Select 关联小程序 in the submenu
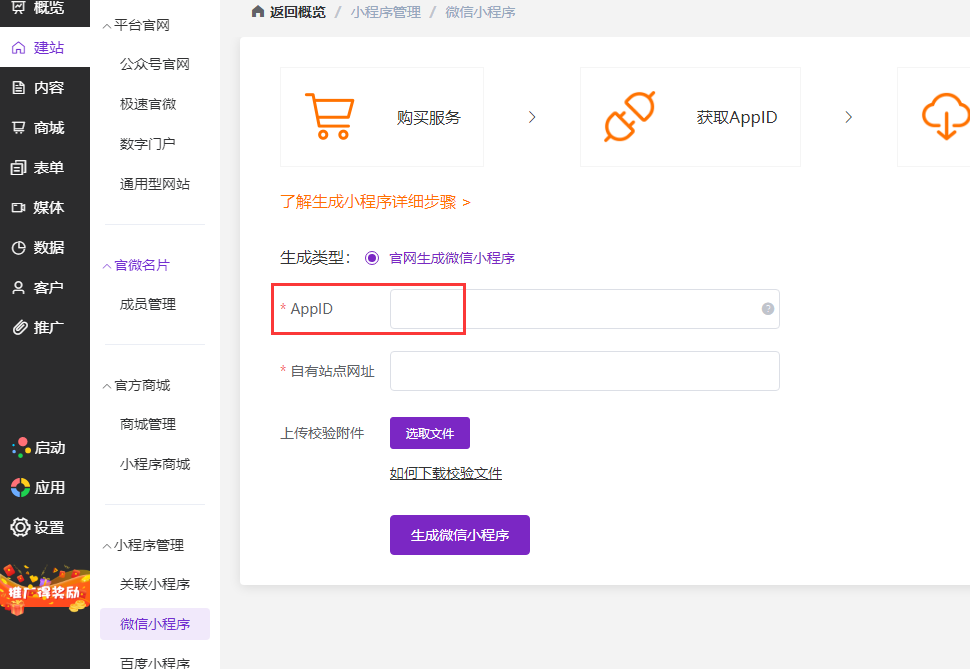 (x=155, y=584)
